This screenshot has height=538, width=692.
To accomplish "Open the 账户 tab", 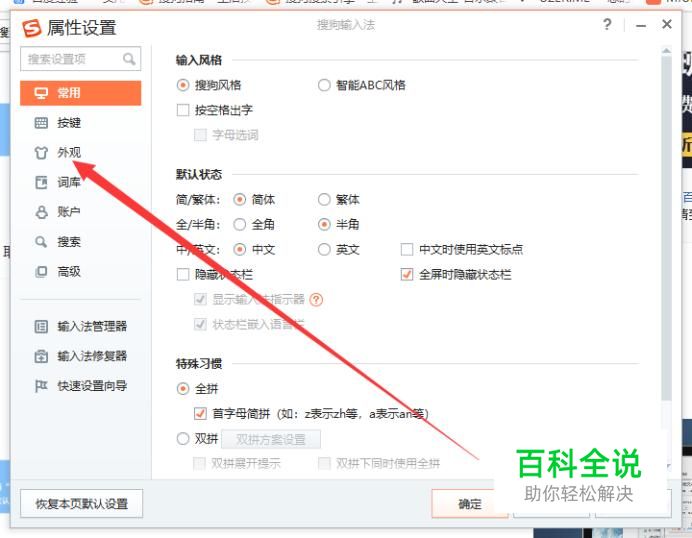I will pos(81,212).
